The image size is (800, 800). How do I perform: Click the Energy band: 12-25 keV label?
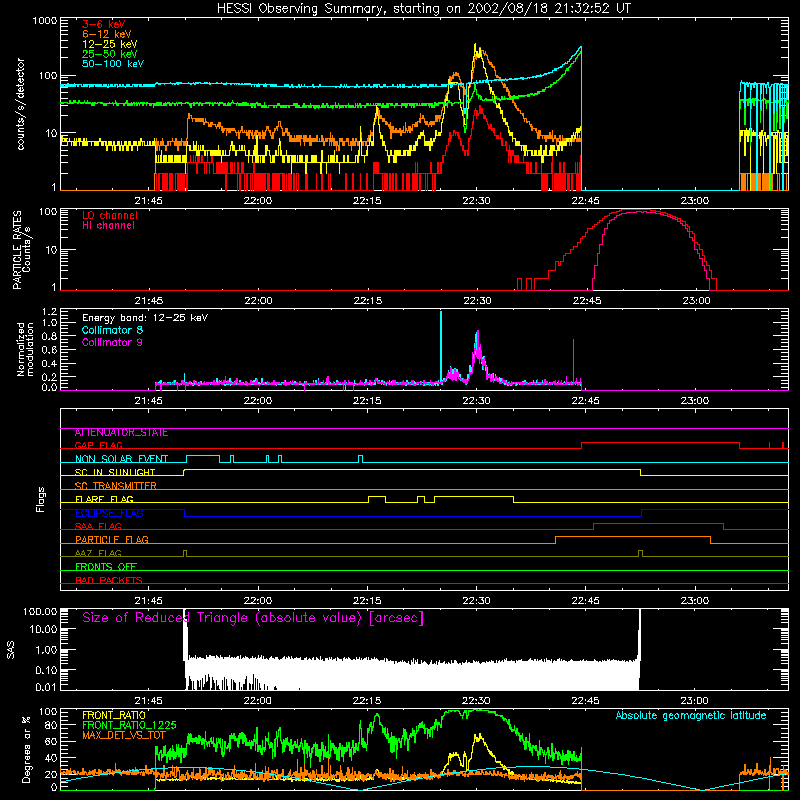click(145, 318)
